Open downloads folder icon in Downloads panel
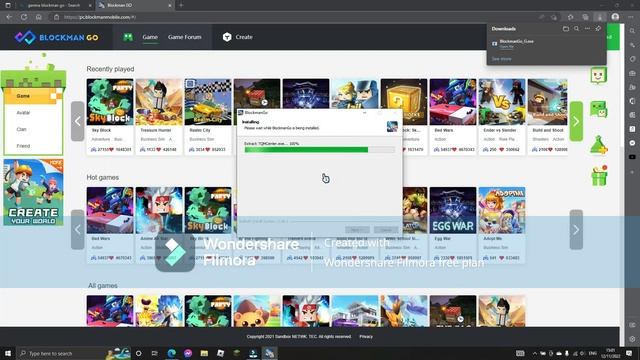The width and height of the screenshot is (640, 360). point(566,29)
